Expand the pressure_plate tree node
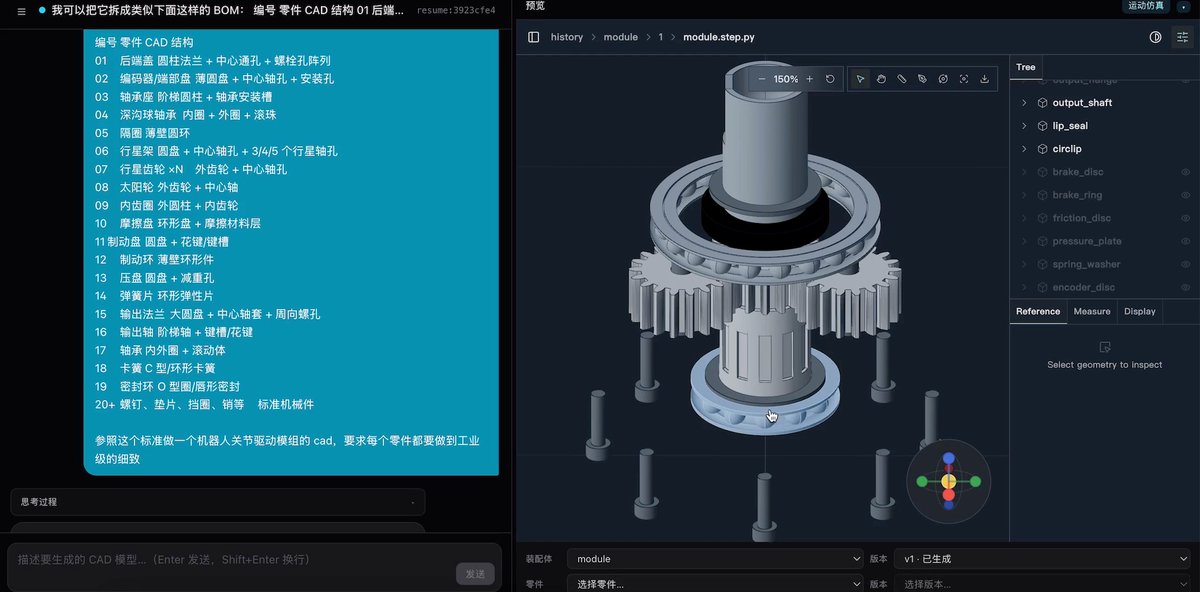 pos(1024,241)
